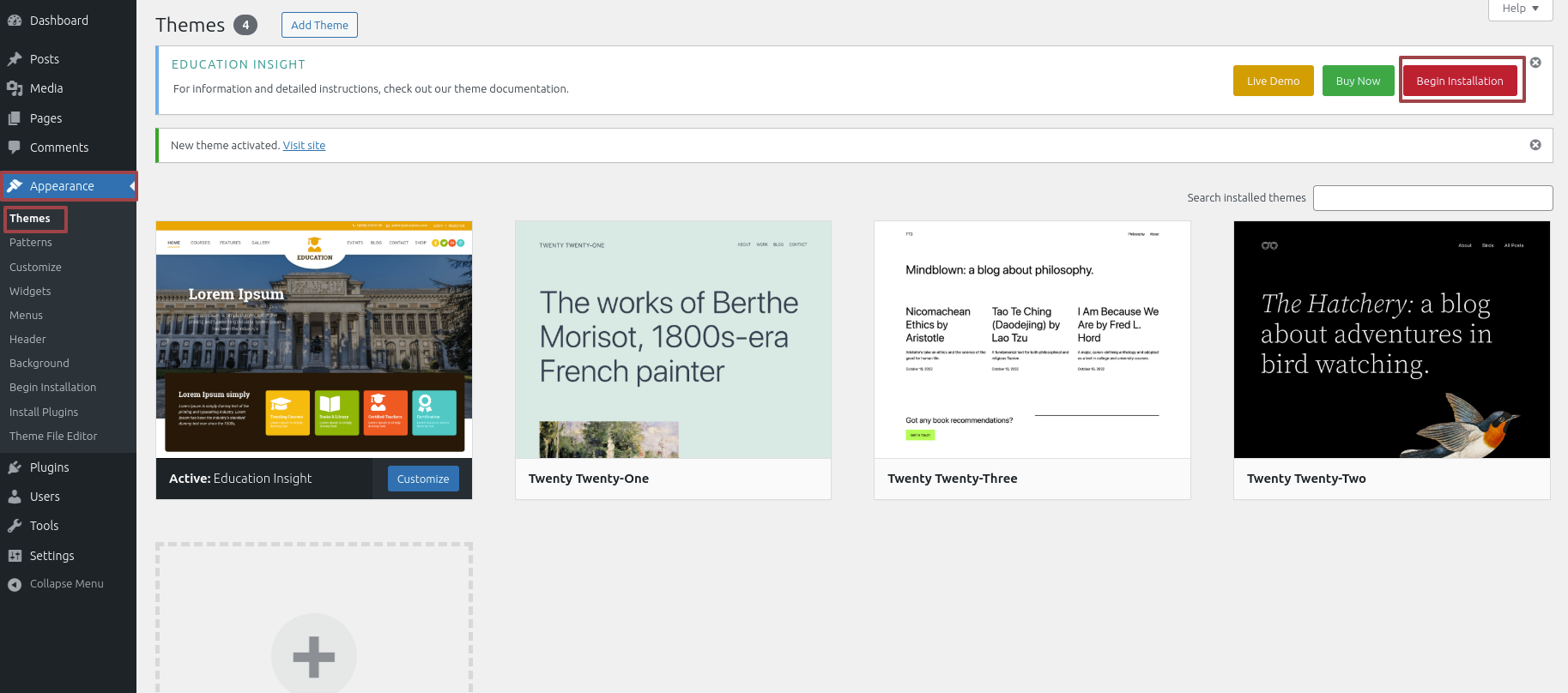This screenshot has height=693, width=1568.
Task: Dismiss the Education Insight notice
Action: click(x=1535, y=63)
